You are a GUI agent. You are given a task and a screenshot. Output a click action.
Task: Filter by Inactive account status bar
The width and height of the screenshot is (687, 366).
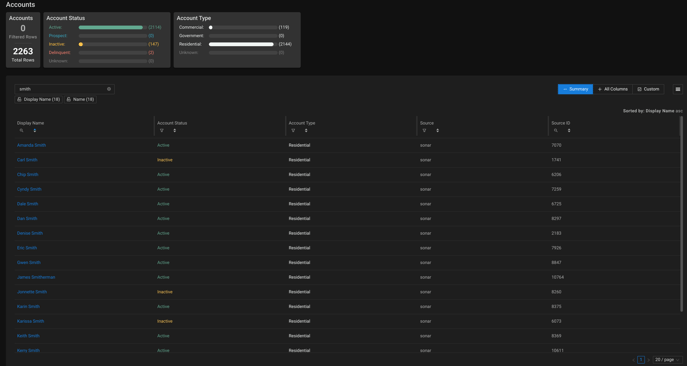click(113, 44)
